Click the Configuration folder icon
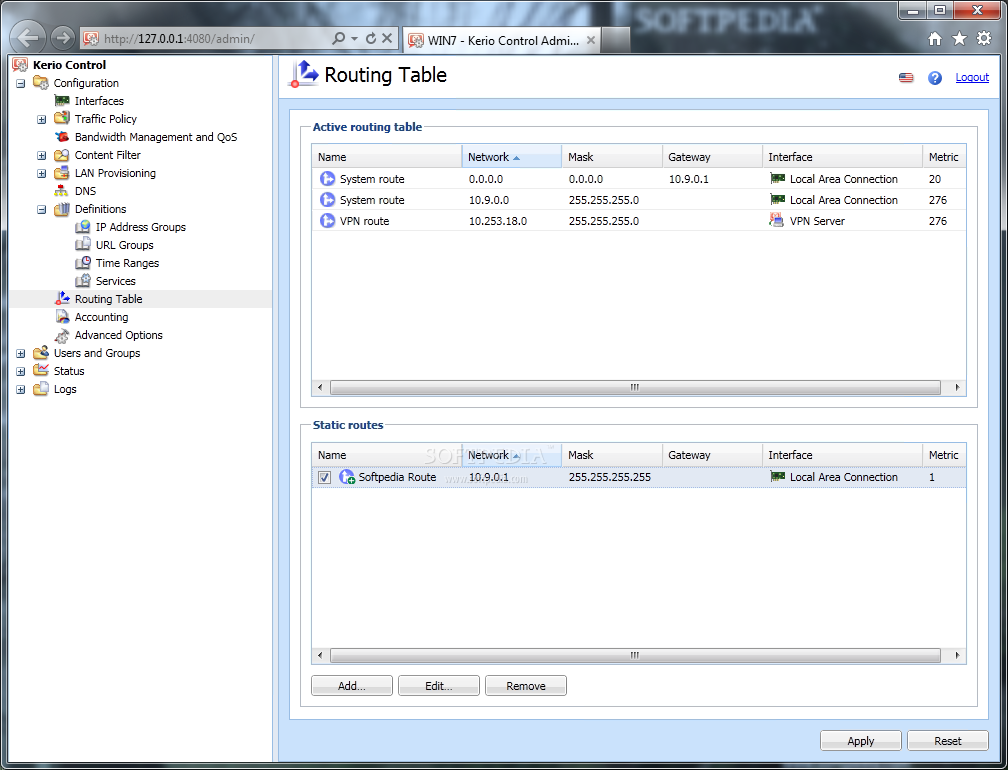The width and height of the screenshot is (1008, 770). coord(40,82)
